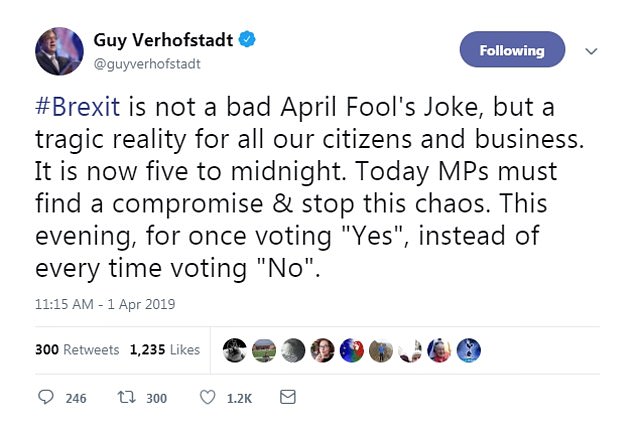Like the tweet with heart icon

pyautogui.click(x=208, y=398)
